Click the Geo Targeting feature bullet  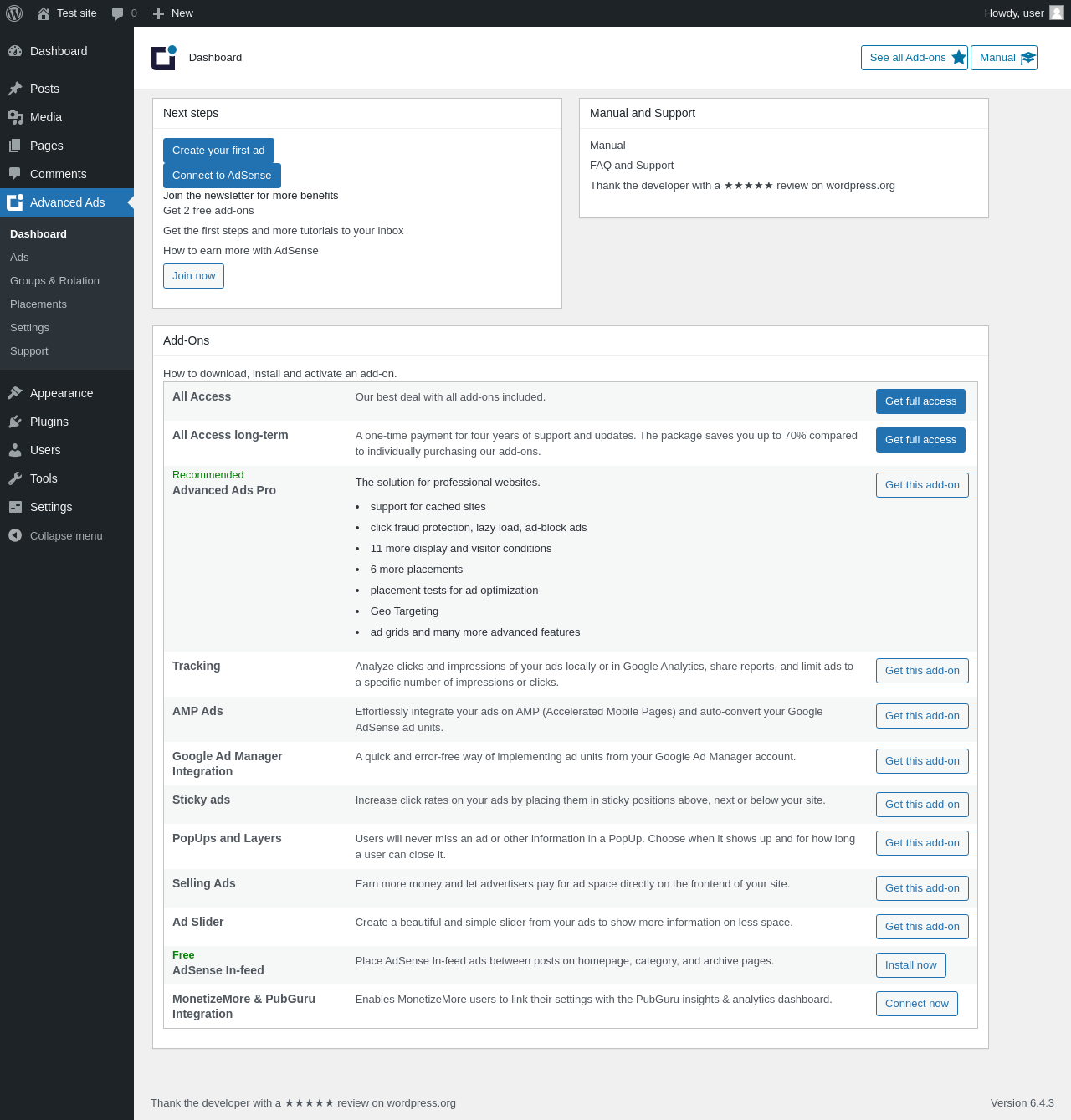pos(404,611)
